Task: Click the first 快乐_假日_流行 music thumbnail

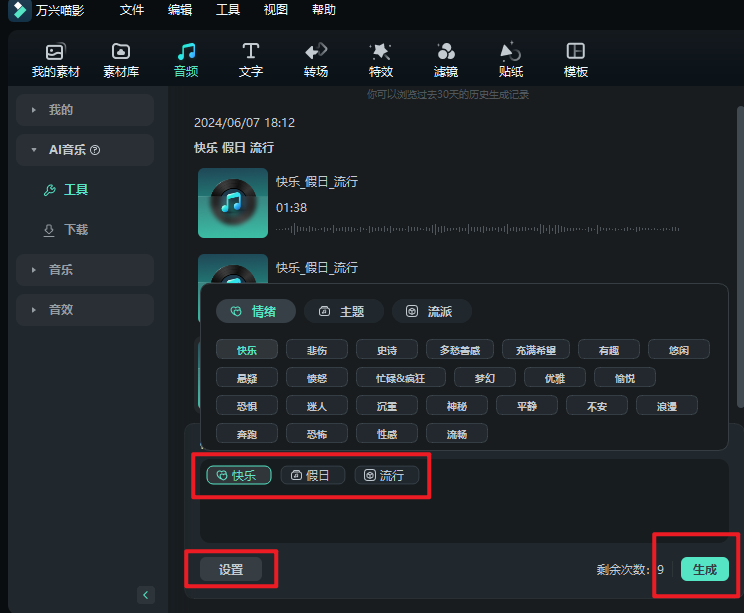Action: point(233,203)
